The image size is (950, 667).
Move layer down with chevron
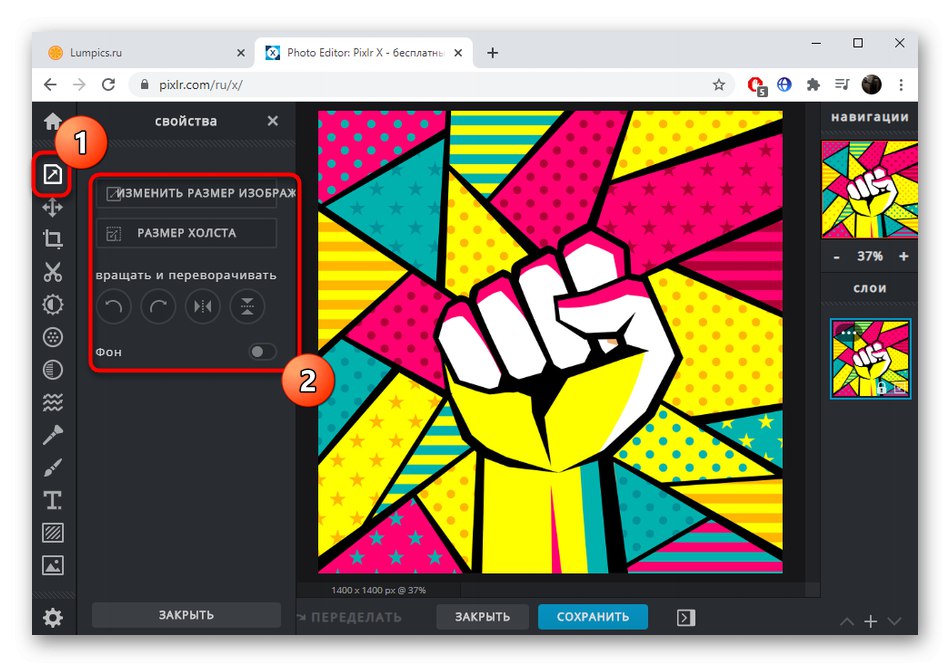click(894, 622)
